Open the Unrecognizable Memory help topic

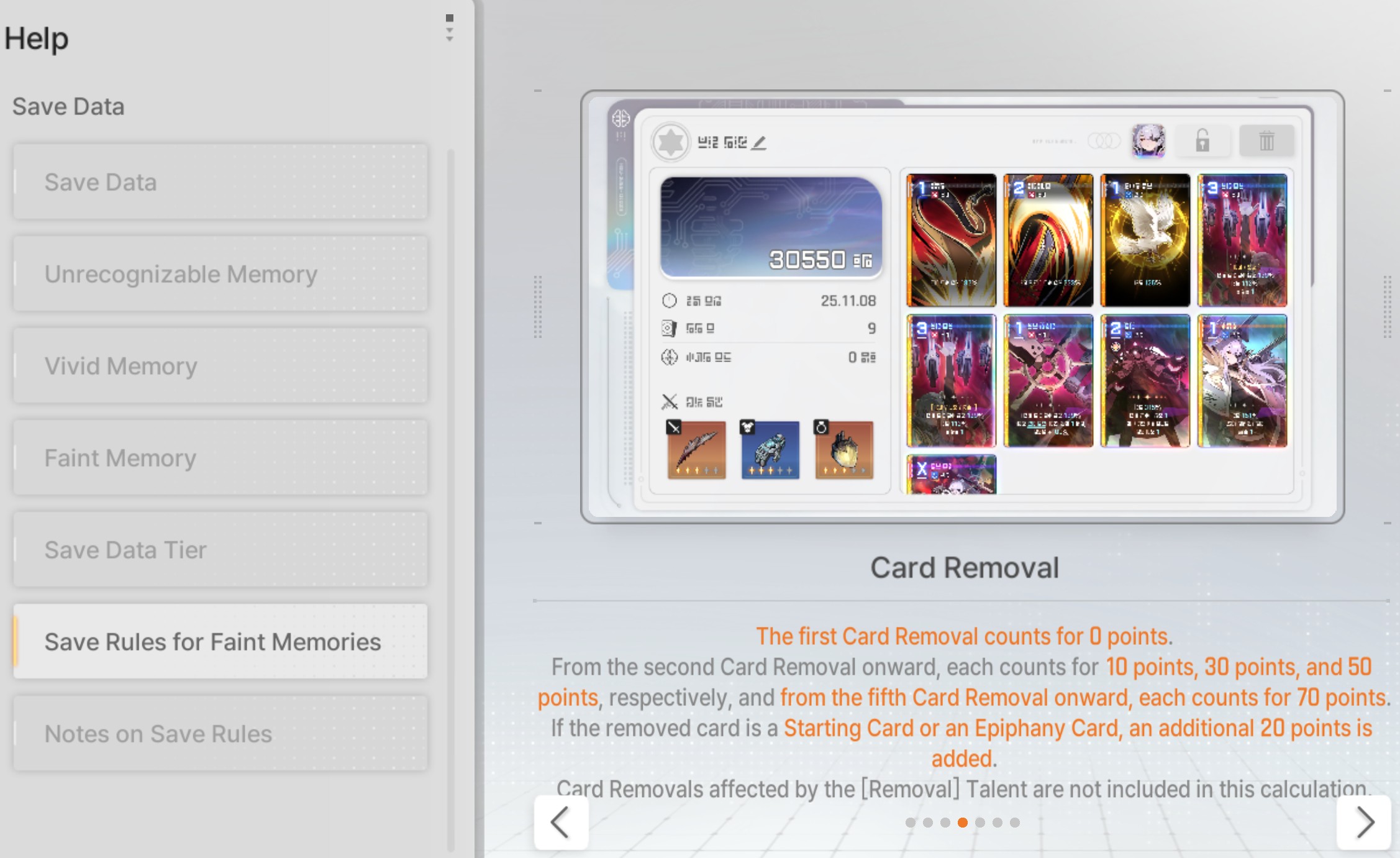tap(220, 274)
